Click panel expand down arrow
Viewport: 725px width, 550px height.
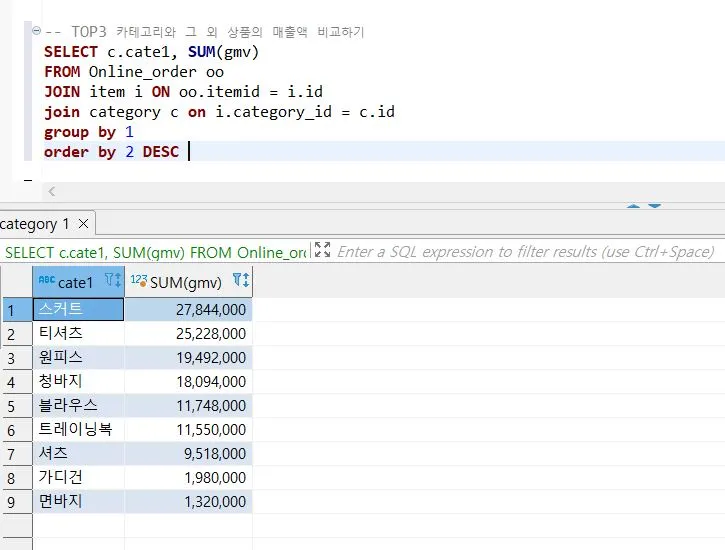pos(654,206)
